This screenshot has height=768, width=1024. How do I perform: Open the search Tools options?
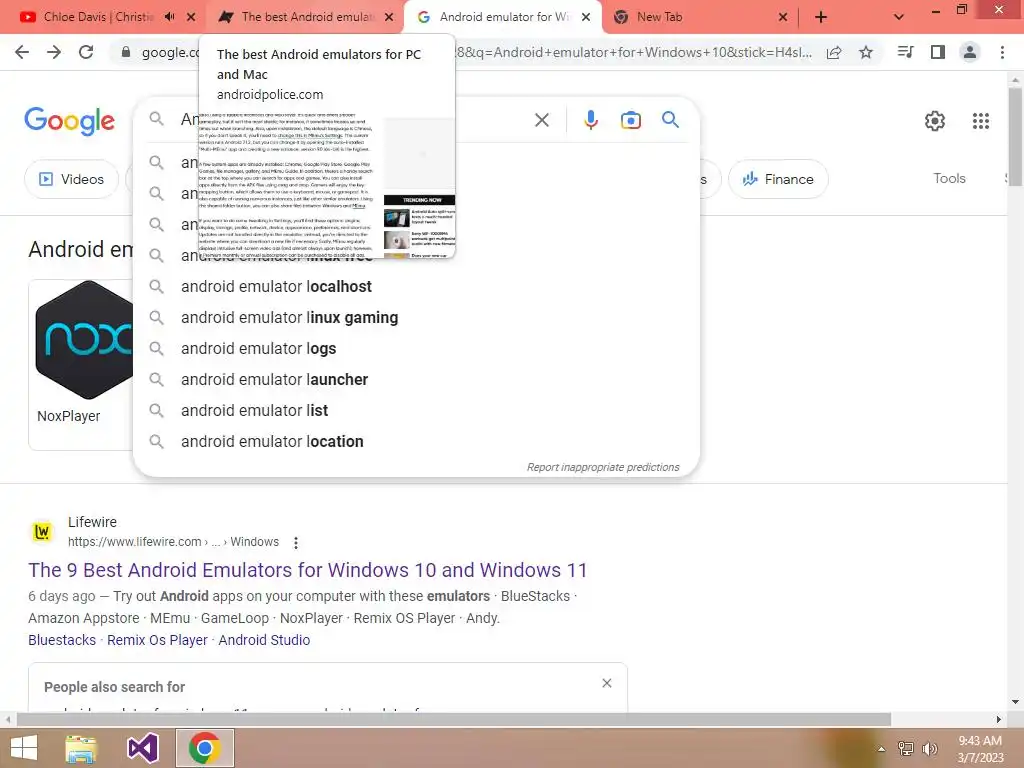click(949, 178)
